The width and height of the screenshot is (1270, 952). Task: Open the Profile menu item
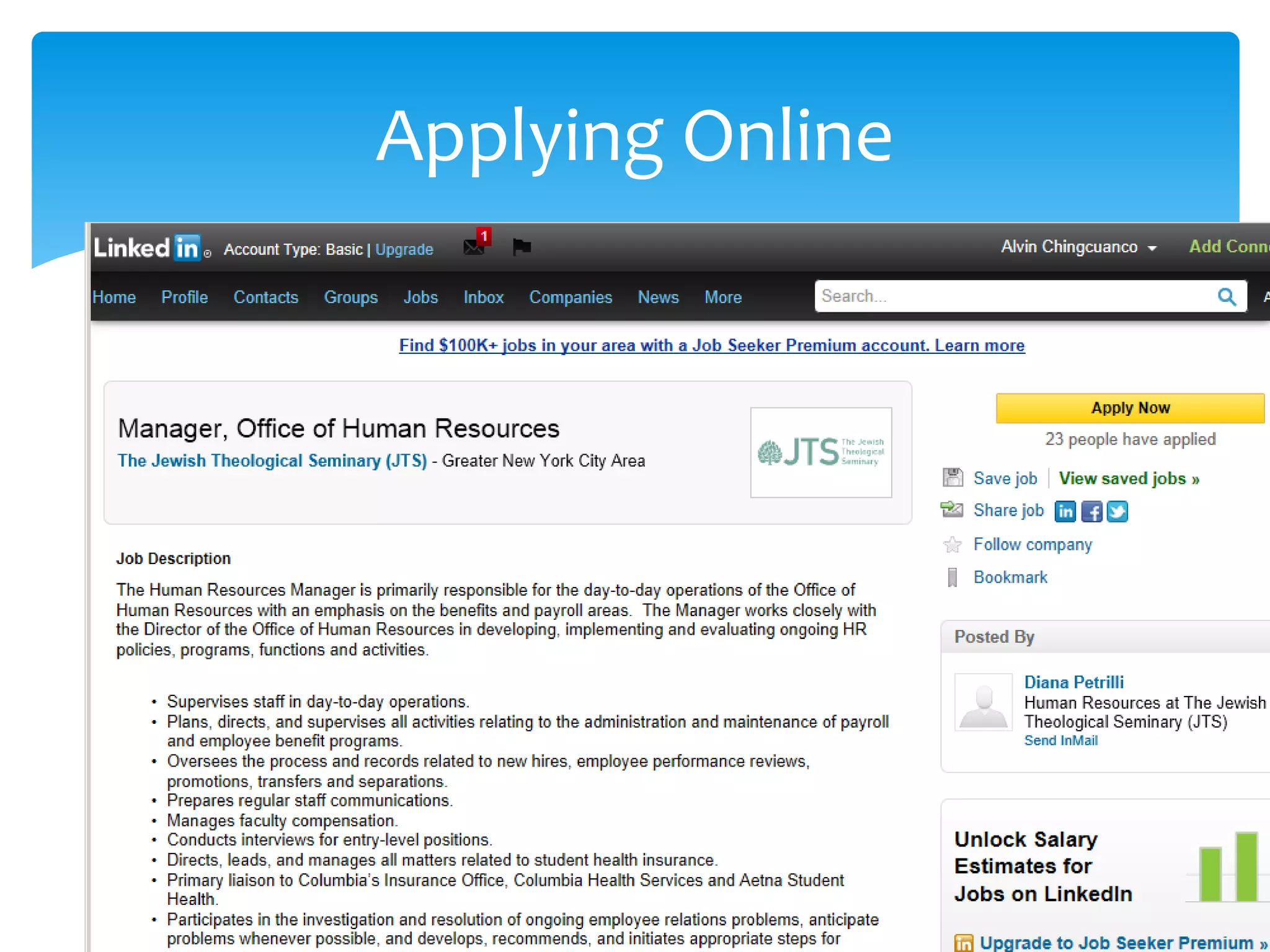pos(185,297)
